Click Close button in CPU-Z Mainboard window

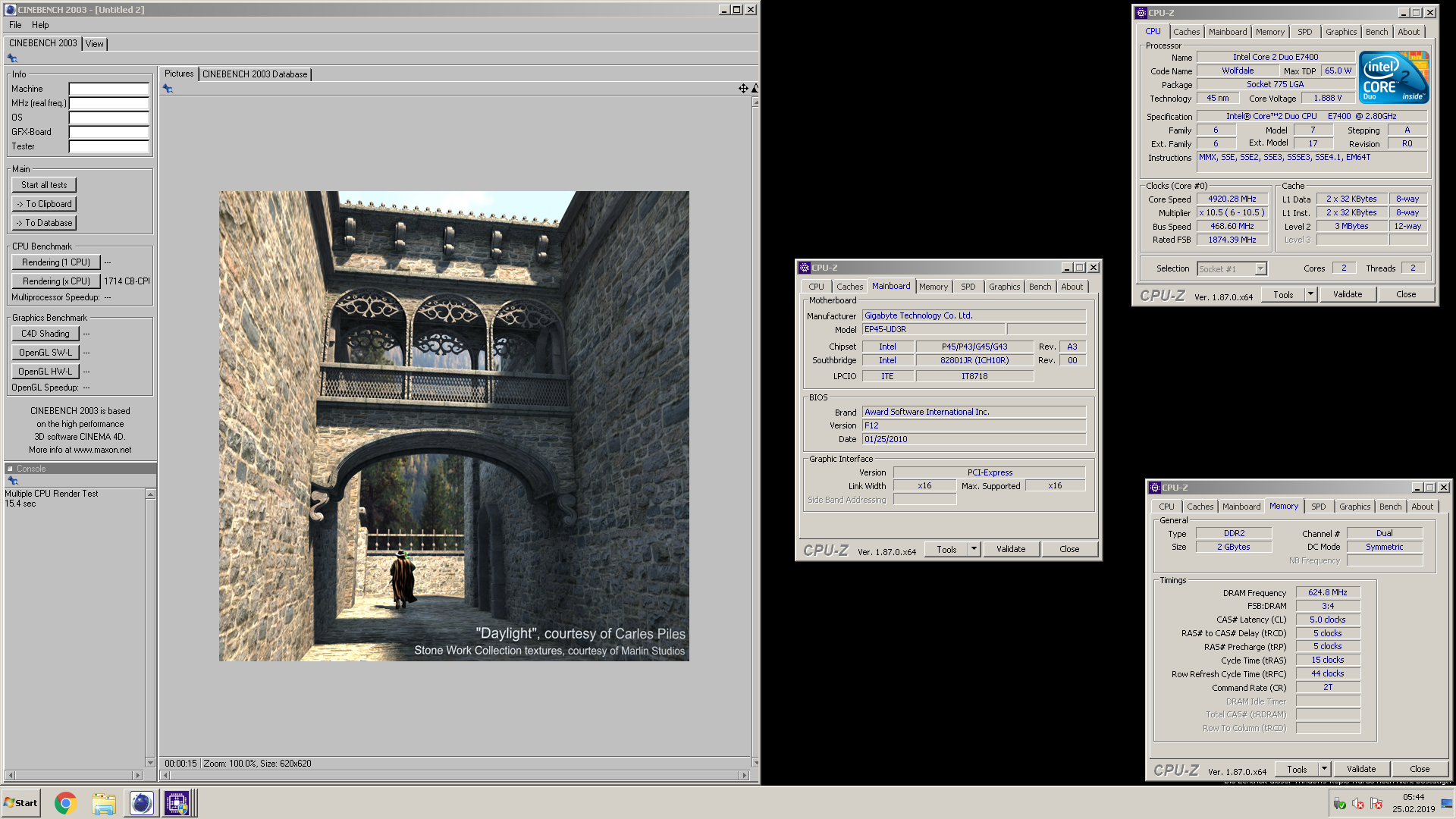point(1069,549)
